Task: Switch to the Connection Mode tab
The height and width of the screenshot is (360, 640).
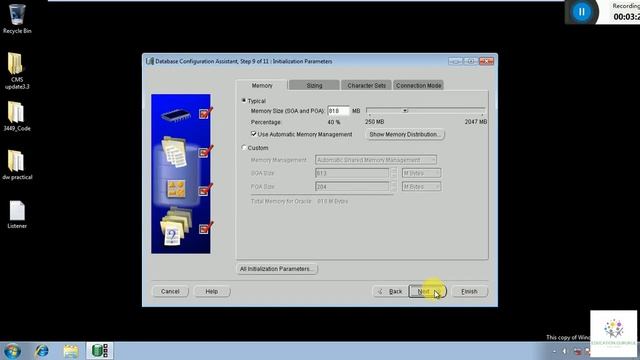Action: pyautogui.click(x=418, y=85)
